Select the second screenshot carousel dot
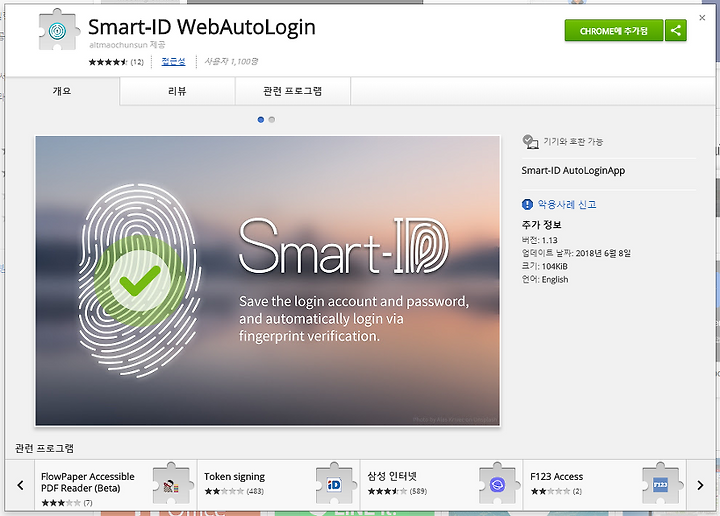The height and width of the screenshot is (516, 720). coord(272,120)
